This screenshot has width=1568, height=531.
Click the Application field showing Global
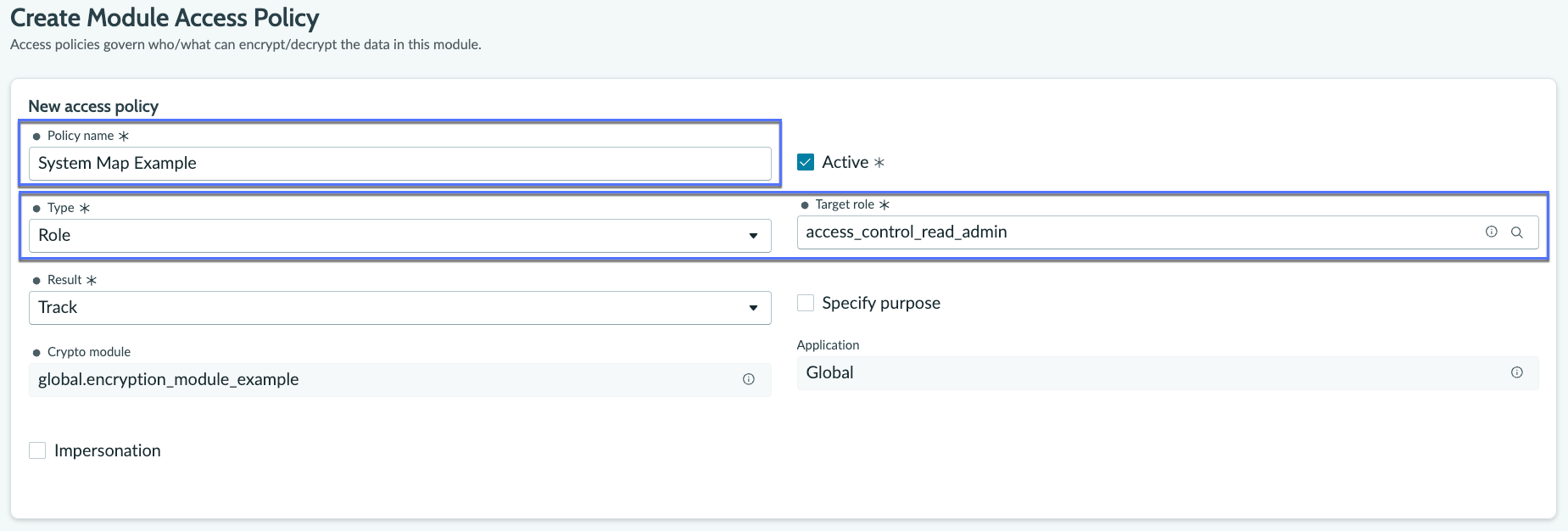click(1168, 373)
